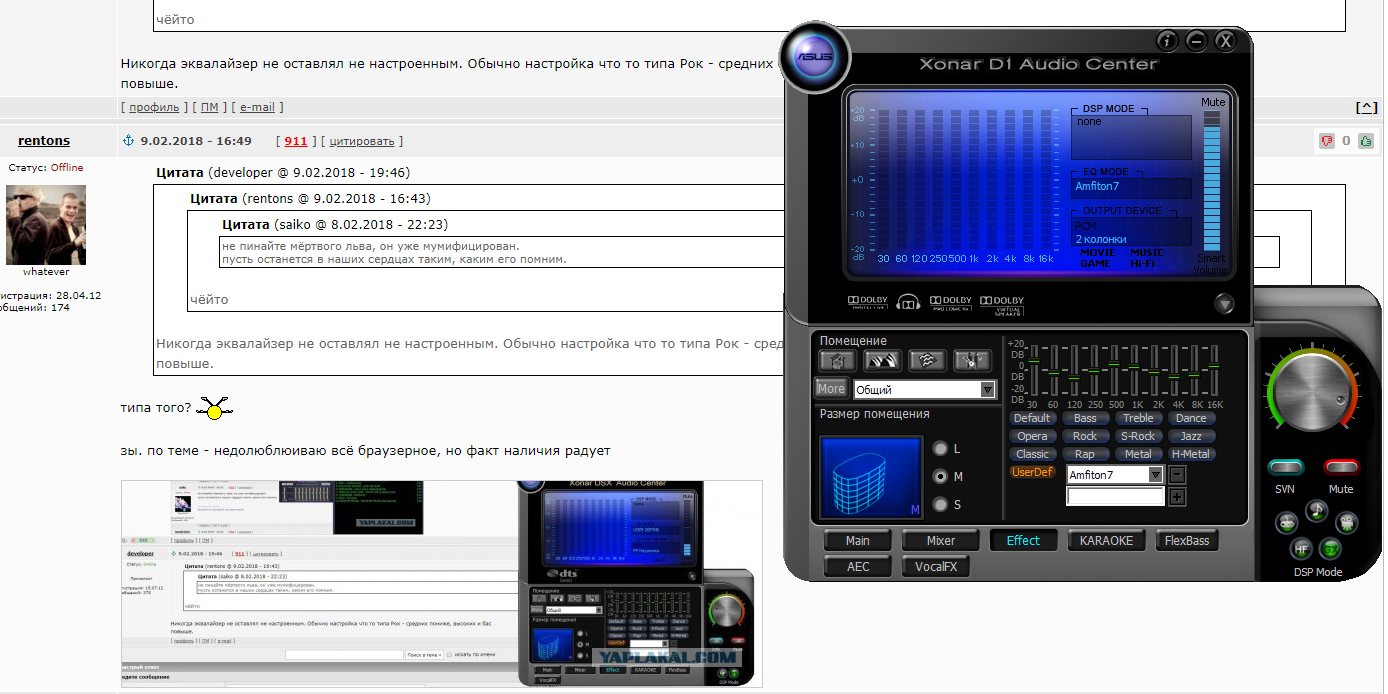Image resolution: width=1388 pixels, height=694 pixels.
Task: Open the VocalFX tab
Action: tap(935, 567)
